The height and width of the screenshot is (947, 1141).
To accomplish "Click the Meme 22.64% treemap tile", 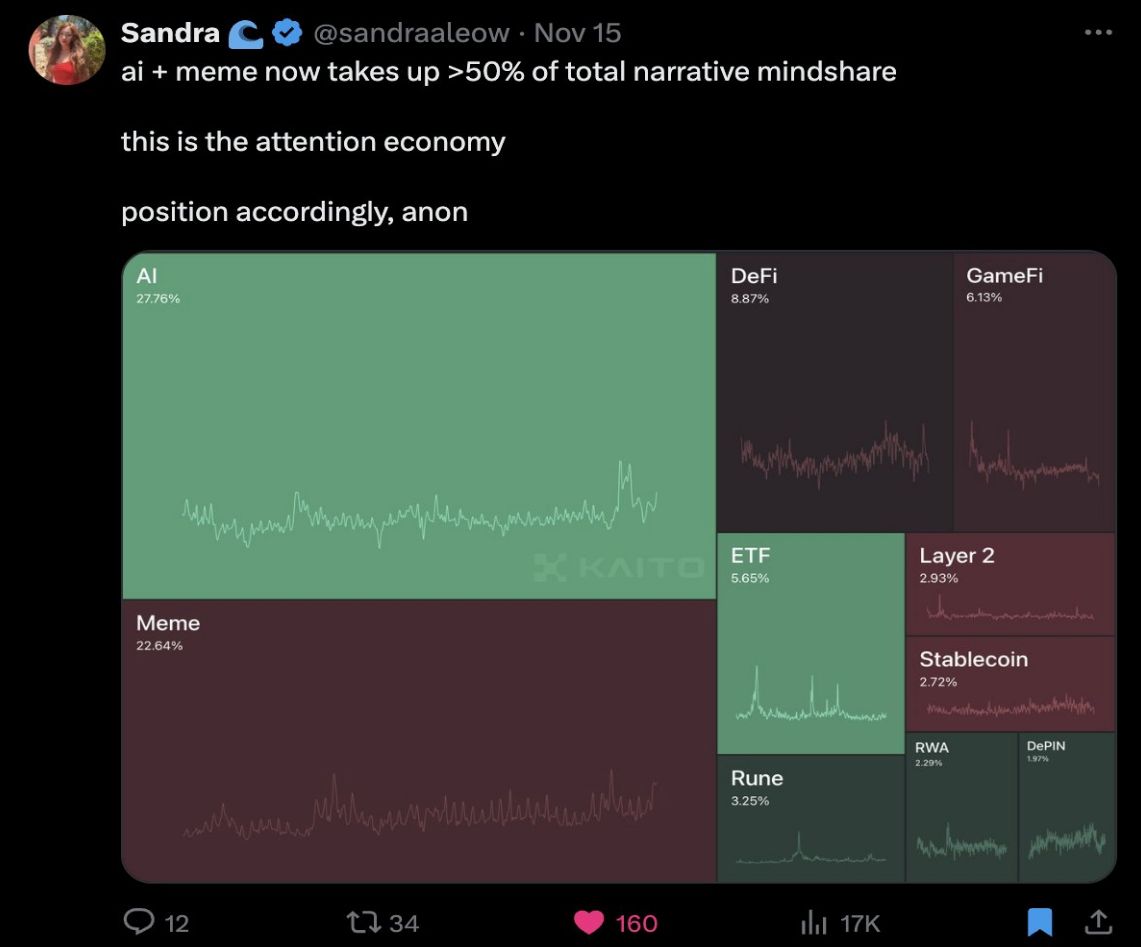I will click(419, 740).
